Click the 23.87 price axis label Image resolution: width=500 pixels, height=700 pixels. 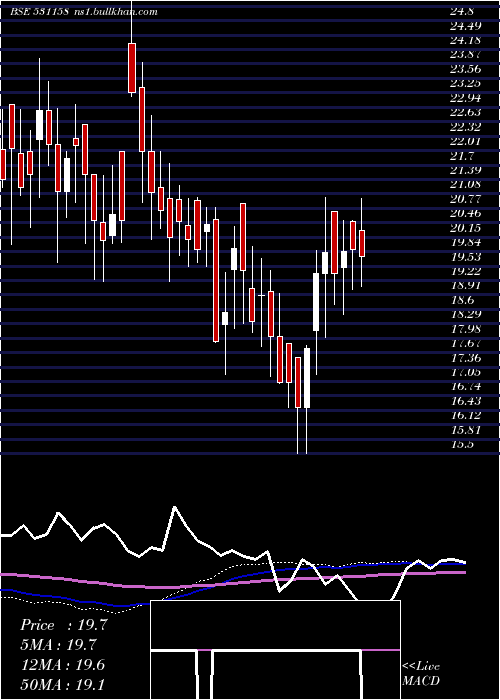(x=465, y=55)
